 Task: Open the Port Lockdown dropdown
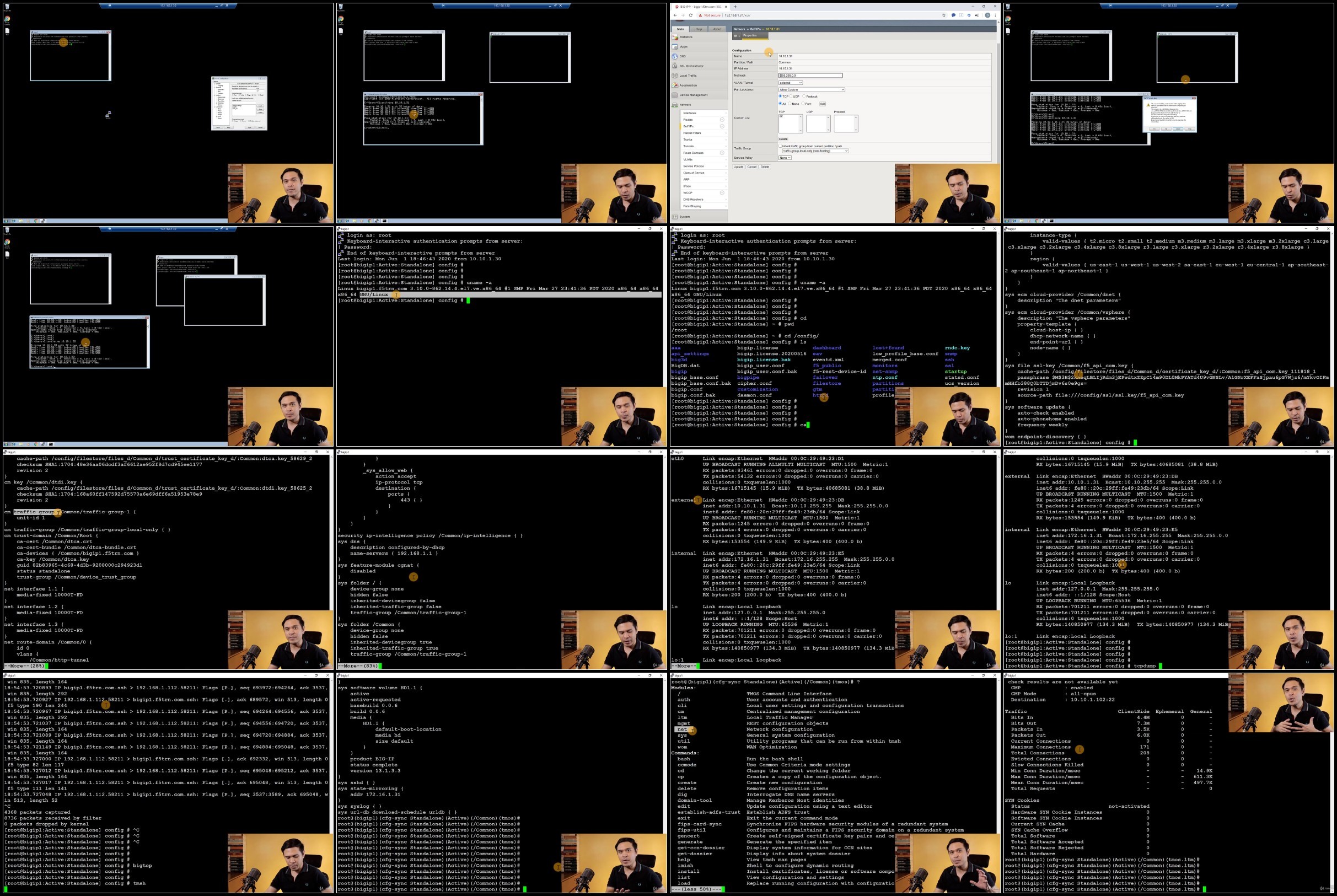pos(812,90)
